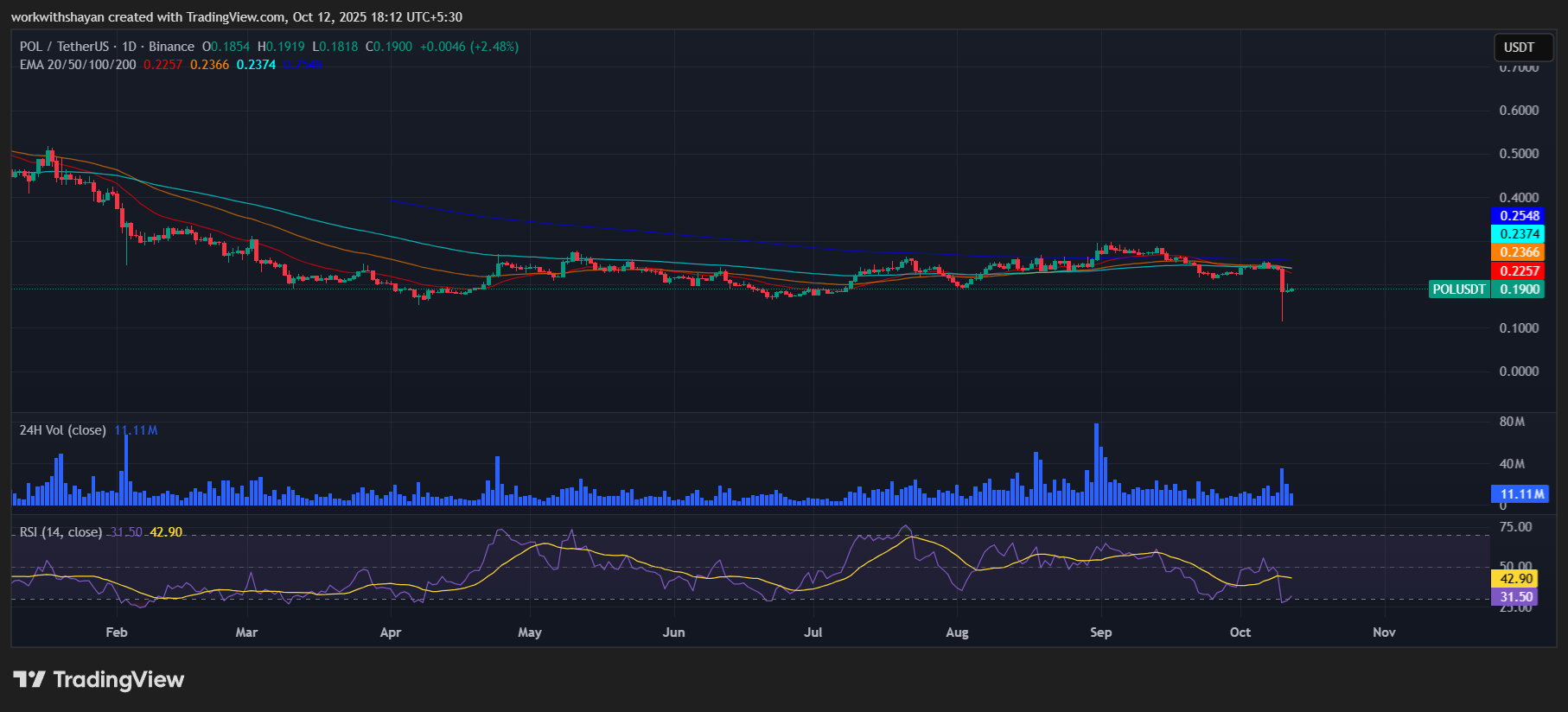Click the Apr label on time axis

click(x=391, y=633)
